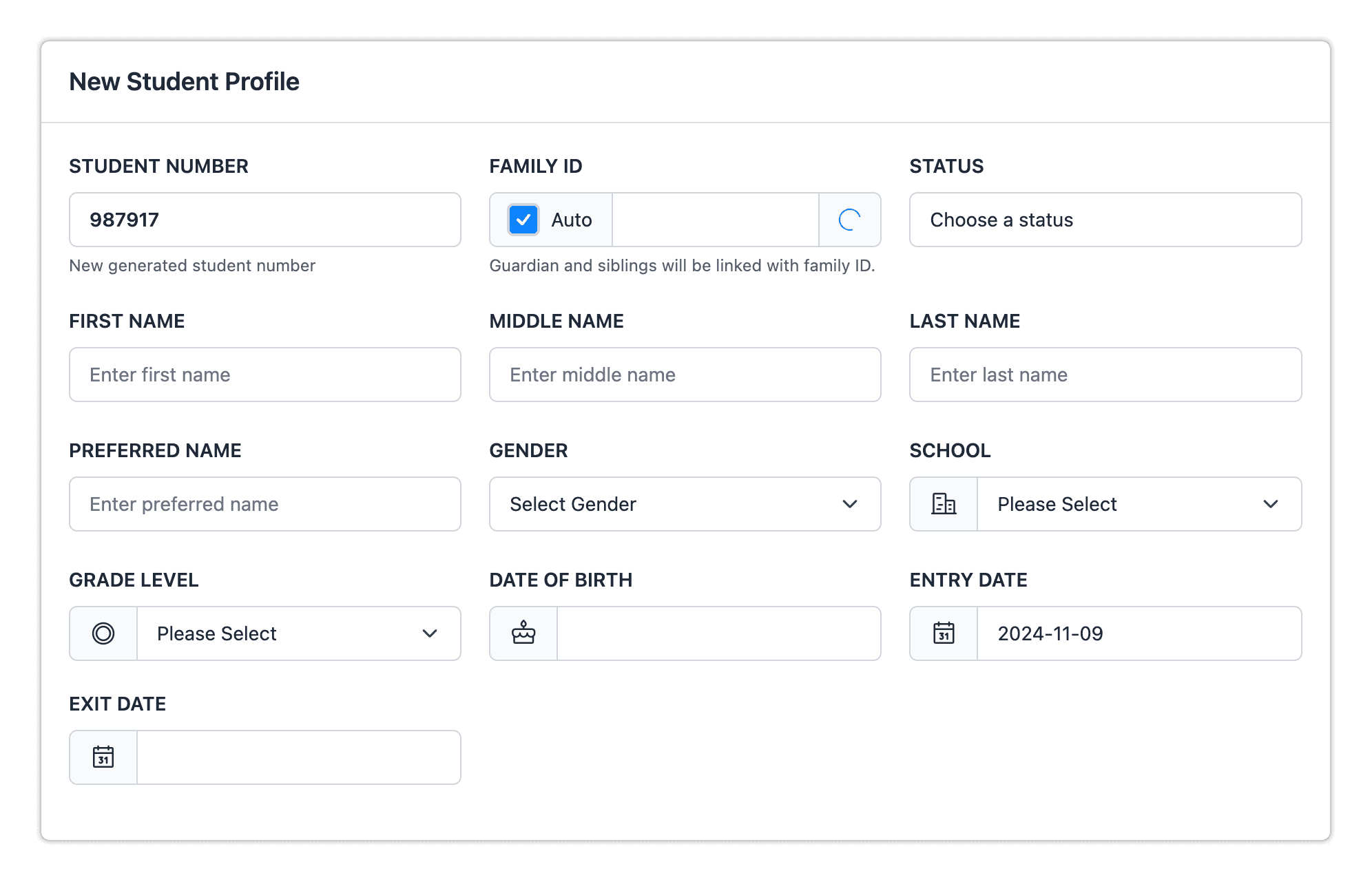Click the Auto checkbox label text
The height and width of the screenshot is (882, 1372).
coord(572,220)
